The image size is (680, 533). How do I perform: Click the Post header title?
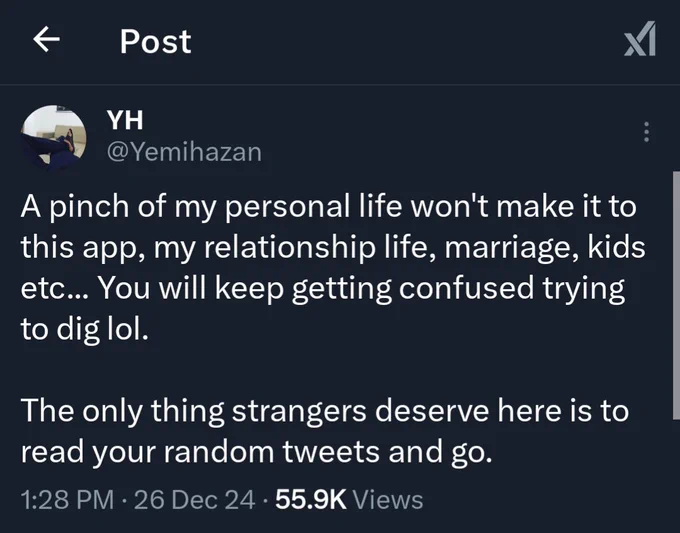pyautogui.click(x=155, y=42)
